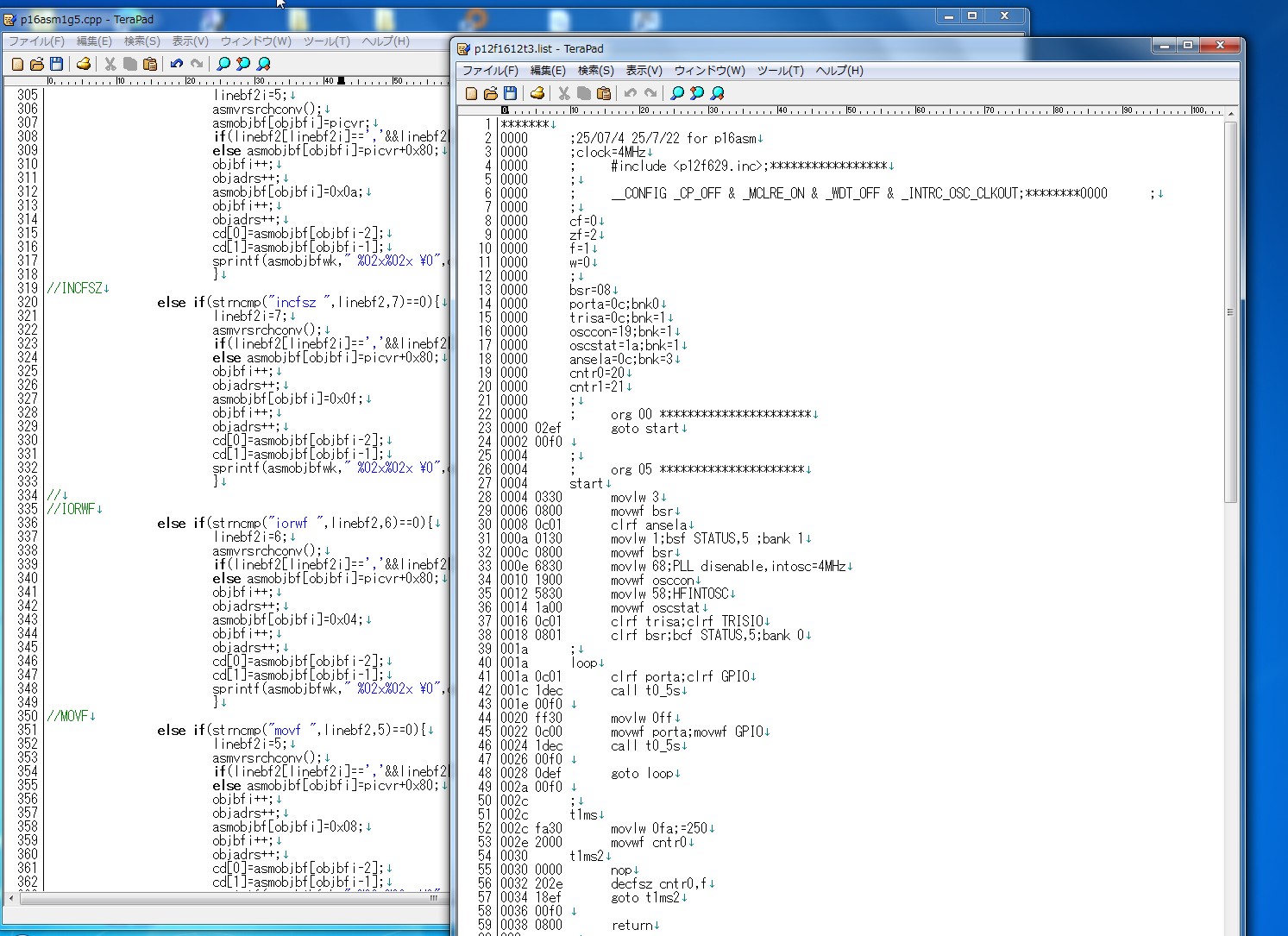Image resolution: width=1288 pixels, height=936 pixels.
Task: Open 編集(E) menu in p16asm1g5.cpp window
Action: (x=94, y=41)
